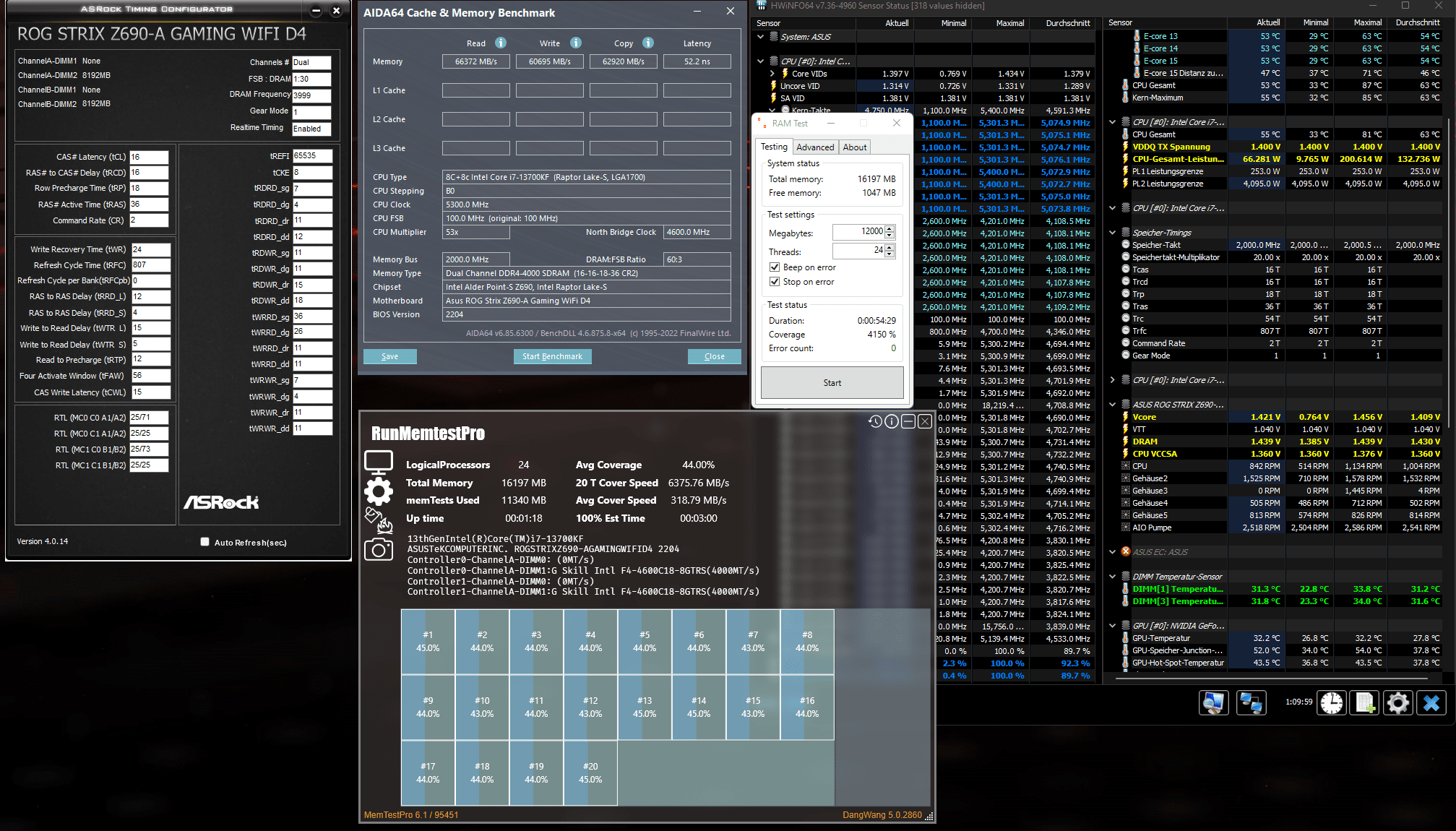1456x831 pixels.
Task: Increase Megabytes value with spinner up arrow
Action: tap(889, 228)
